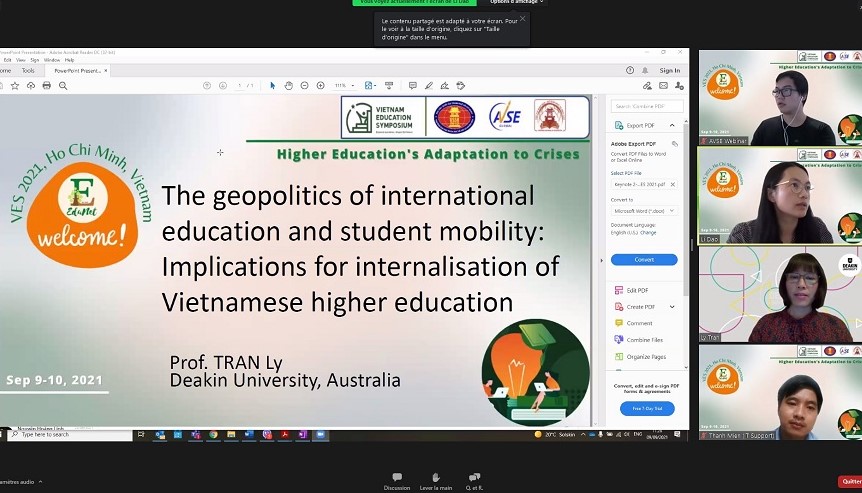Open the Window menu
The width and height of the screenshot is (862, 493).
51,60
